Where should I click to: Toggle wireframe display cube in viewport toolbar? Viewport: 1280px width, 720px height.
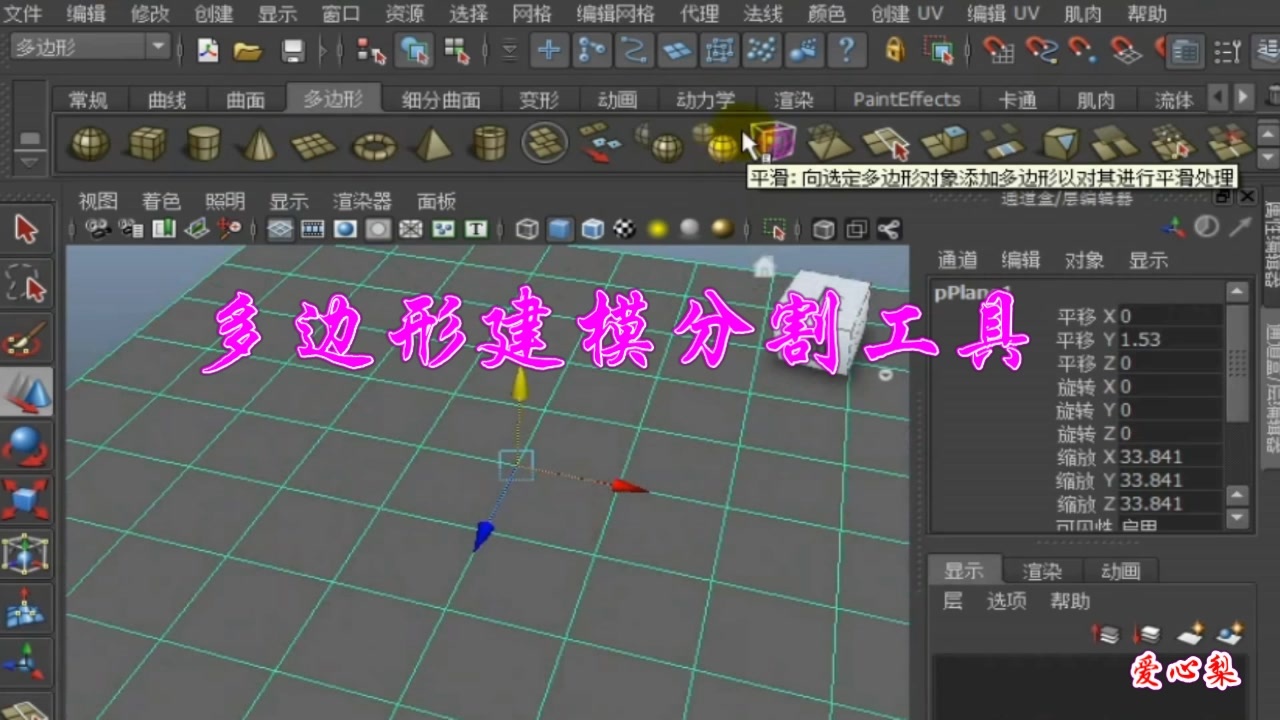[527, 229]
